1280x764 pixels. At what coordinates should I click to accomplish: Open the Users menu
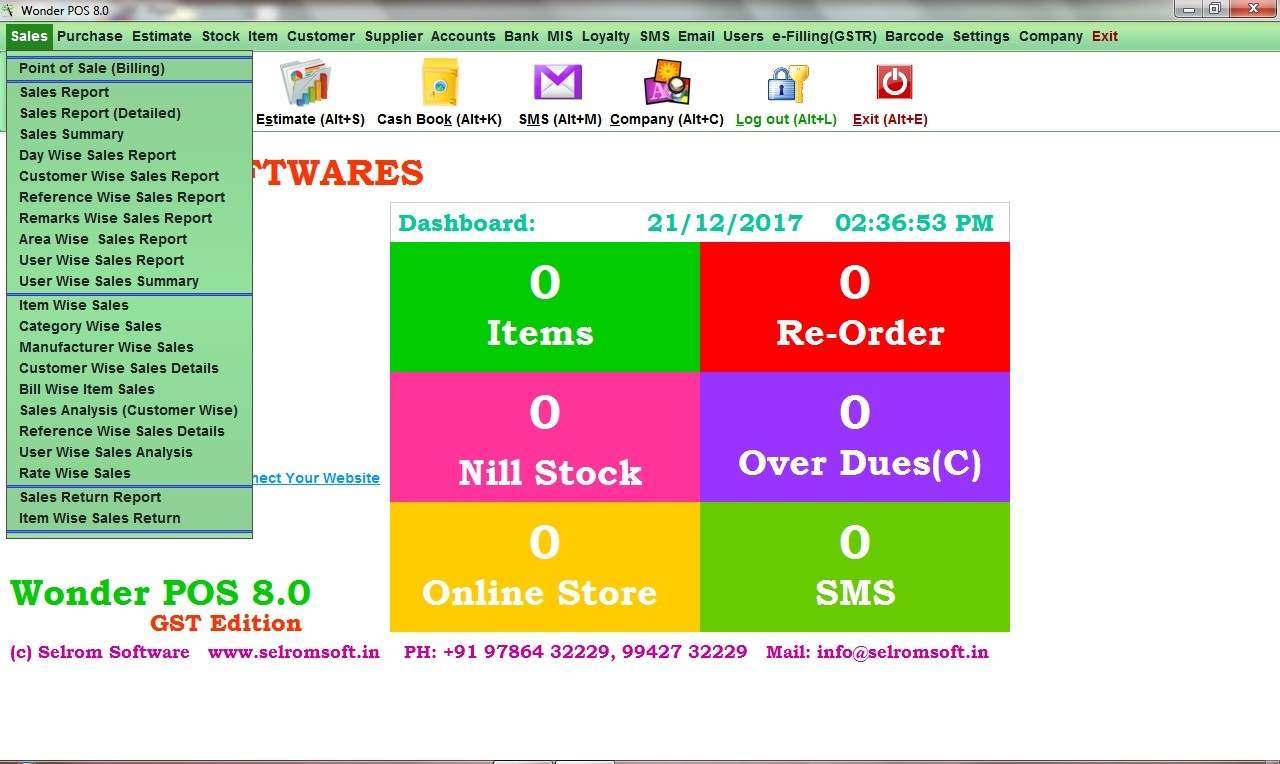(743, 36)
